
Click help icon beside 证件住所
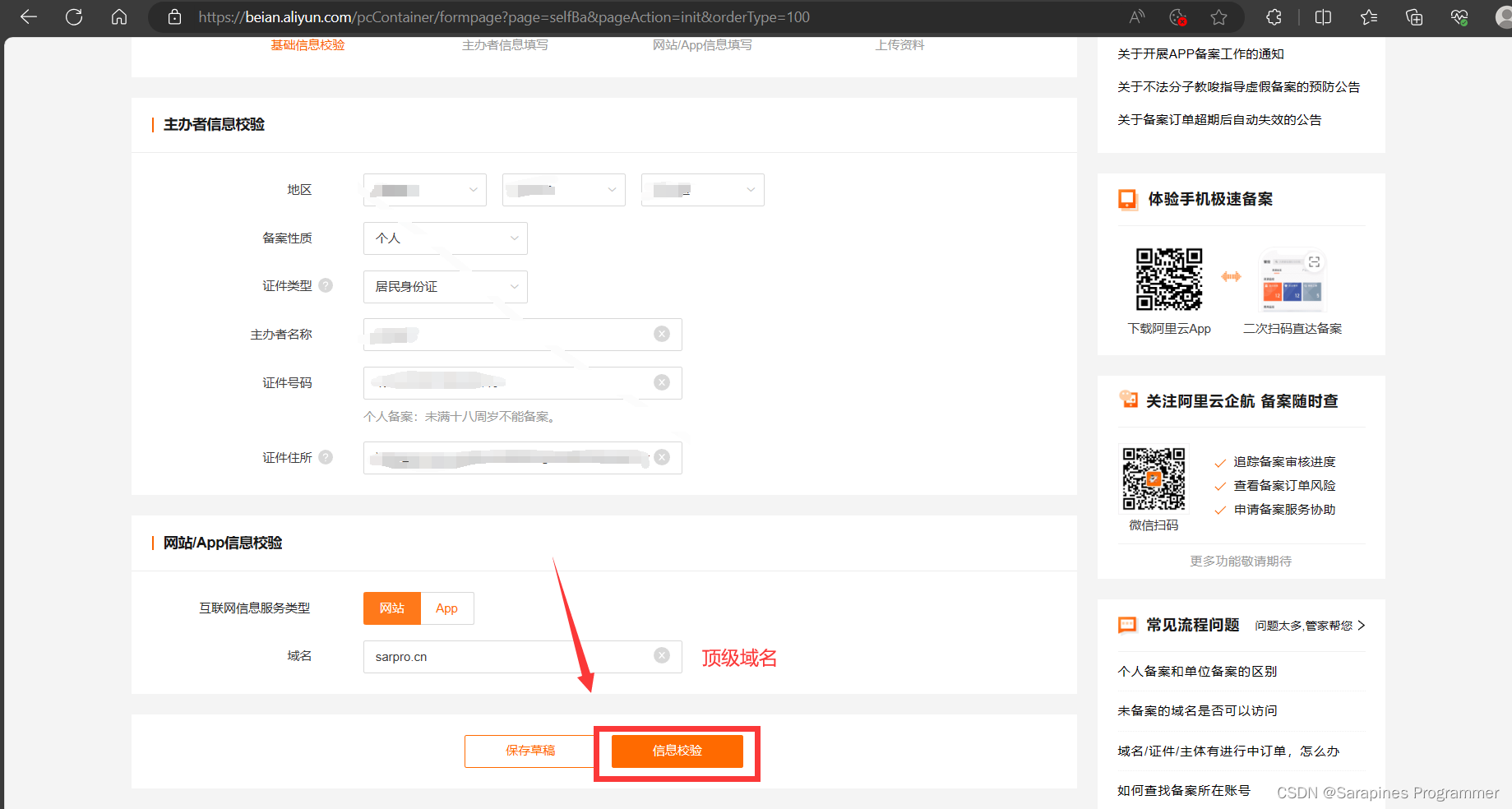pyautogui.click(x=326, y=457)
